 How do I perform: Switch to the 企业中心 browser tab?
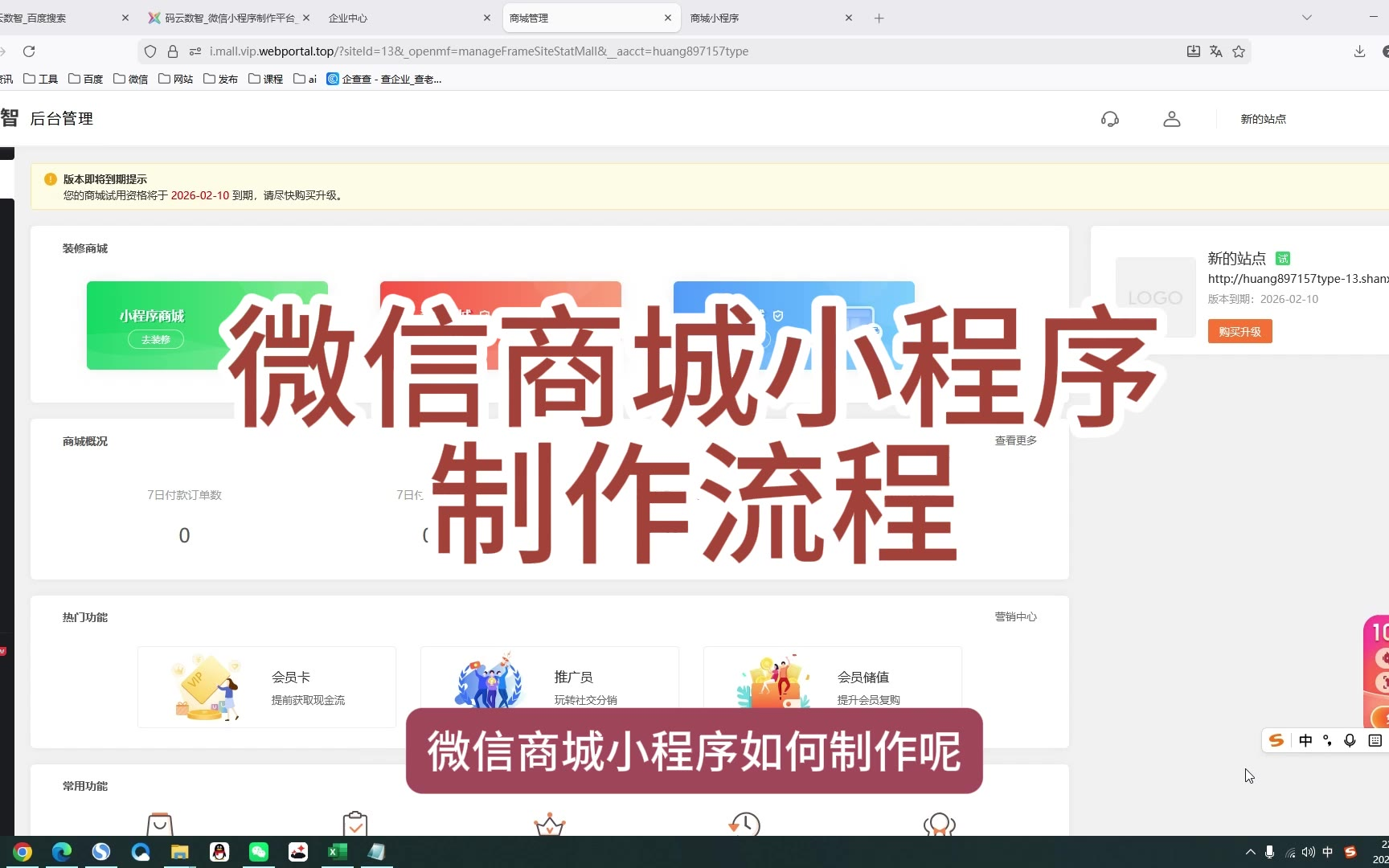click(x=402, y=18)
